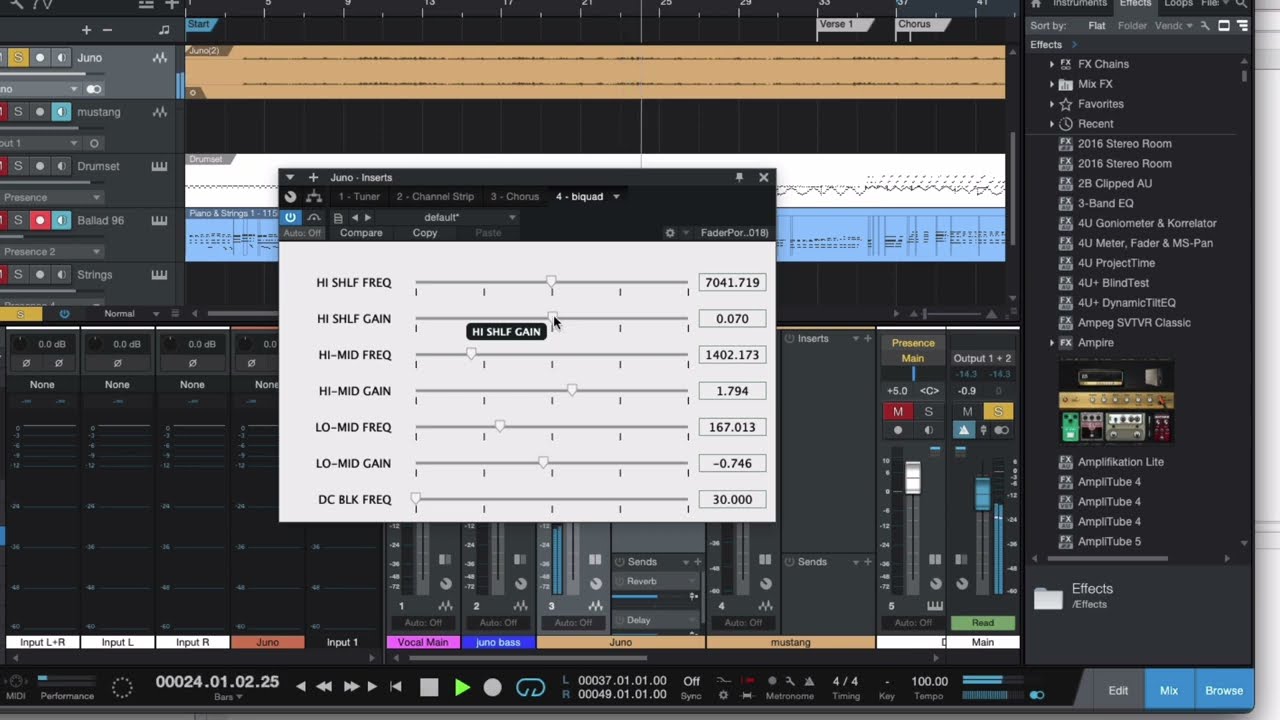Switch to the 1 - Tuner insert tab
1280x720 pixels.
[x=359, y=197]
